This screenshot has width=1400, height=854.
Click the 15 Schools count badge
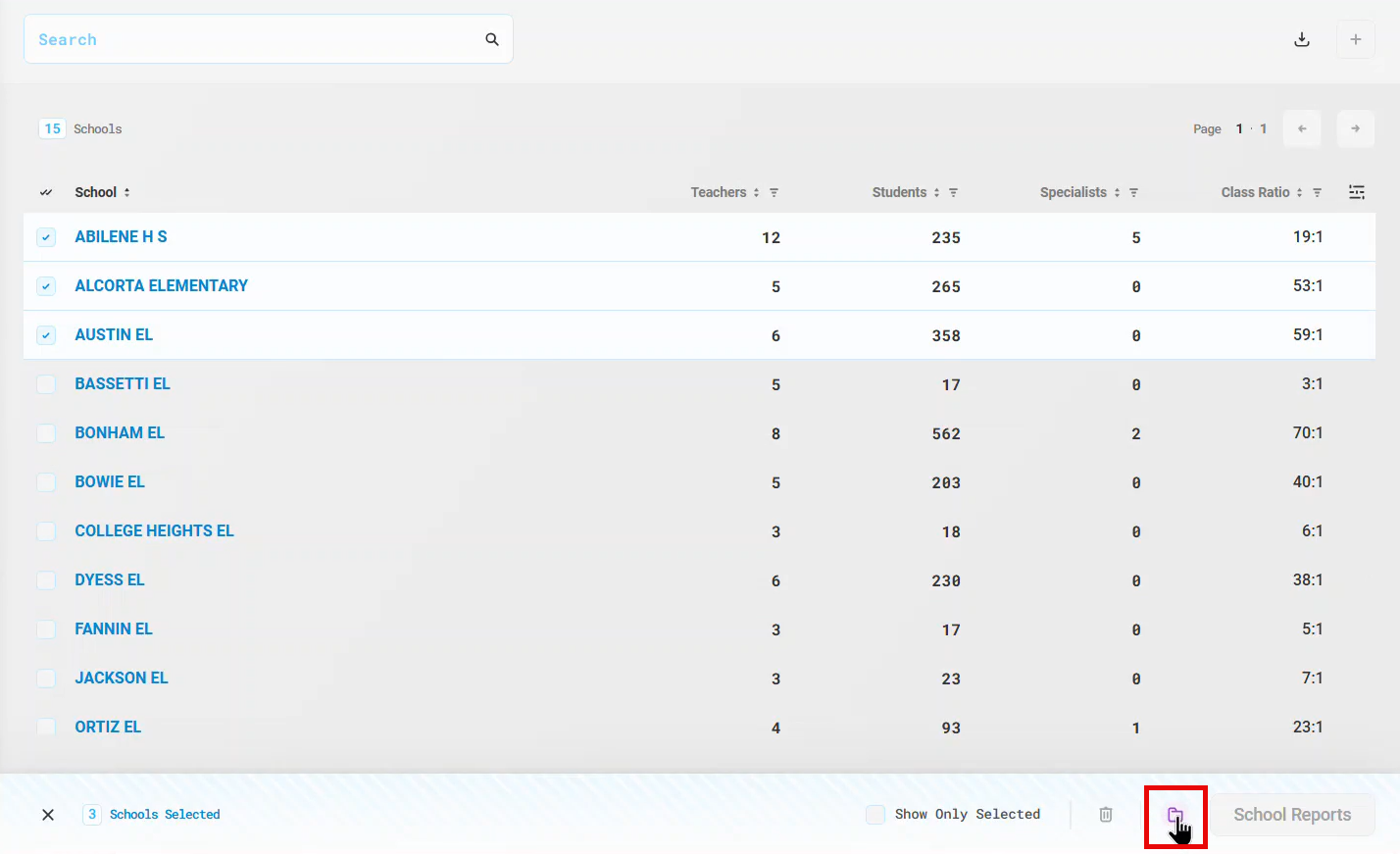52,128
